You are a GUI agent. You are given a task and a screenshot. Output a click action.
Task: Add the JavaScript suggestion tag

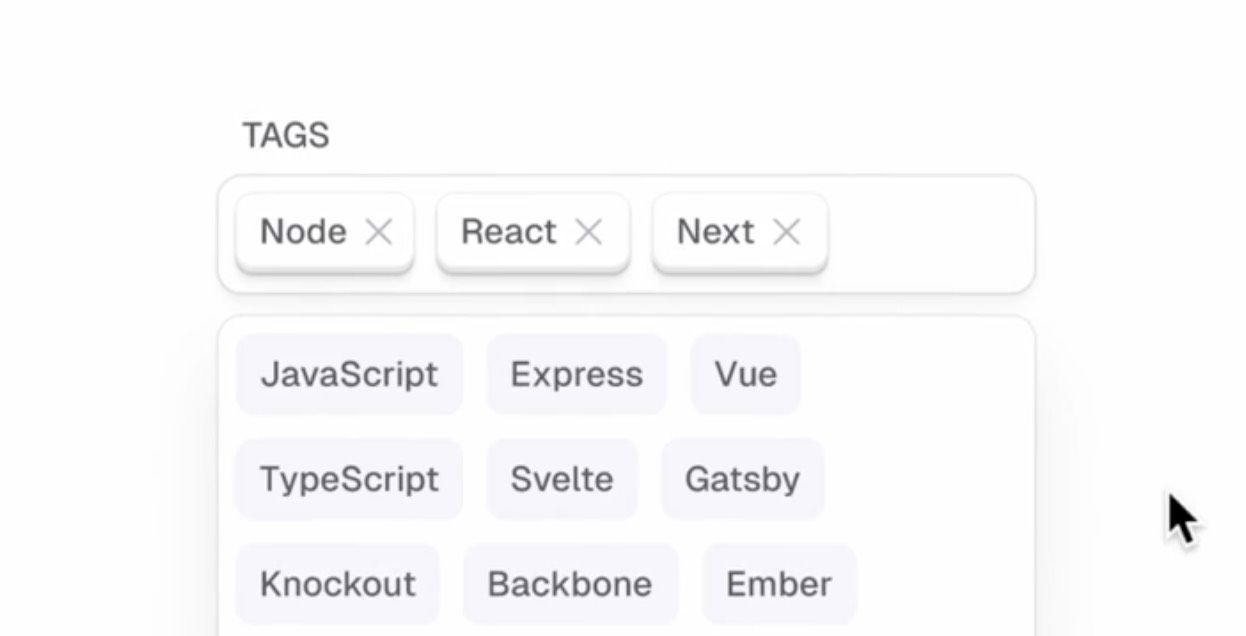349,375
